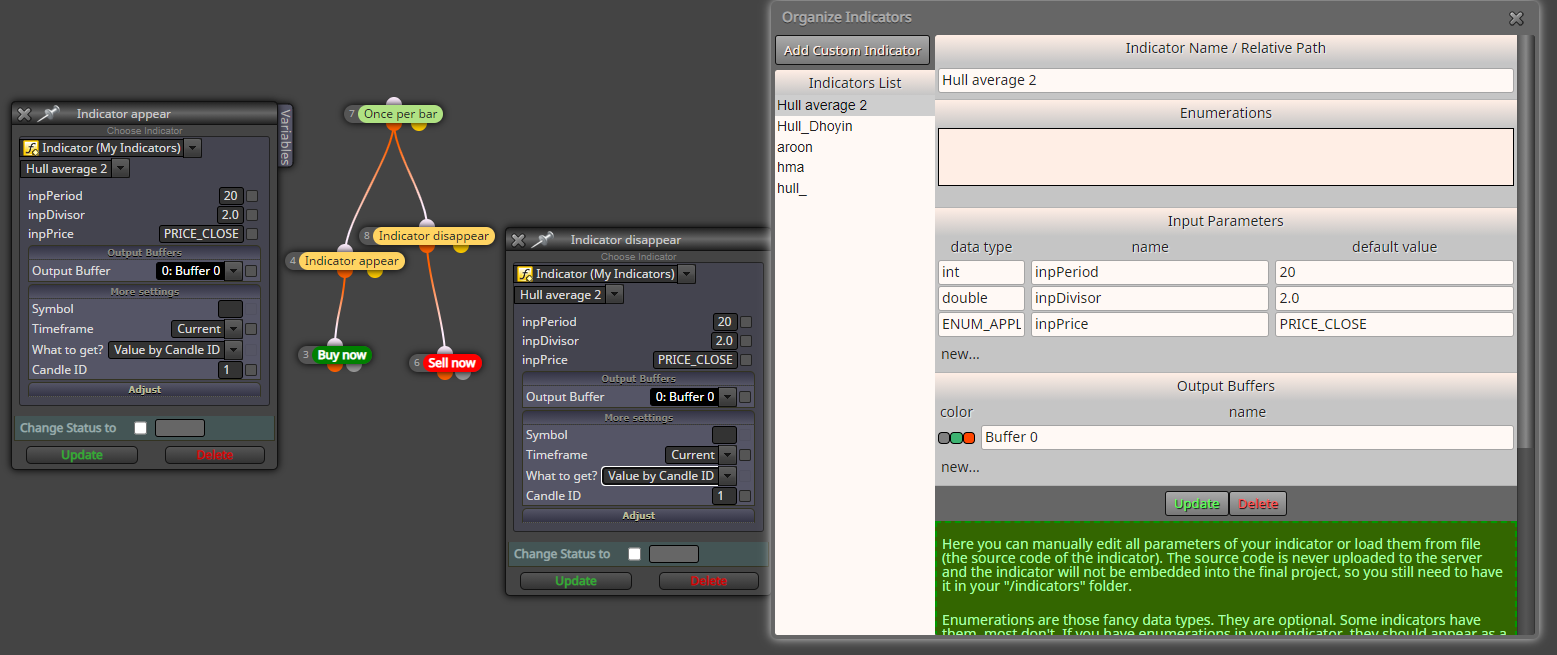1557x655 pixels.
Task: Click gray output port under Buy now node
Action: pyautogui.click(x=353, y=366)
